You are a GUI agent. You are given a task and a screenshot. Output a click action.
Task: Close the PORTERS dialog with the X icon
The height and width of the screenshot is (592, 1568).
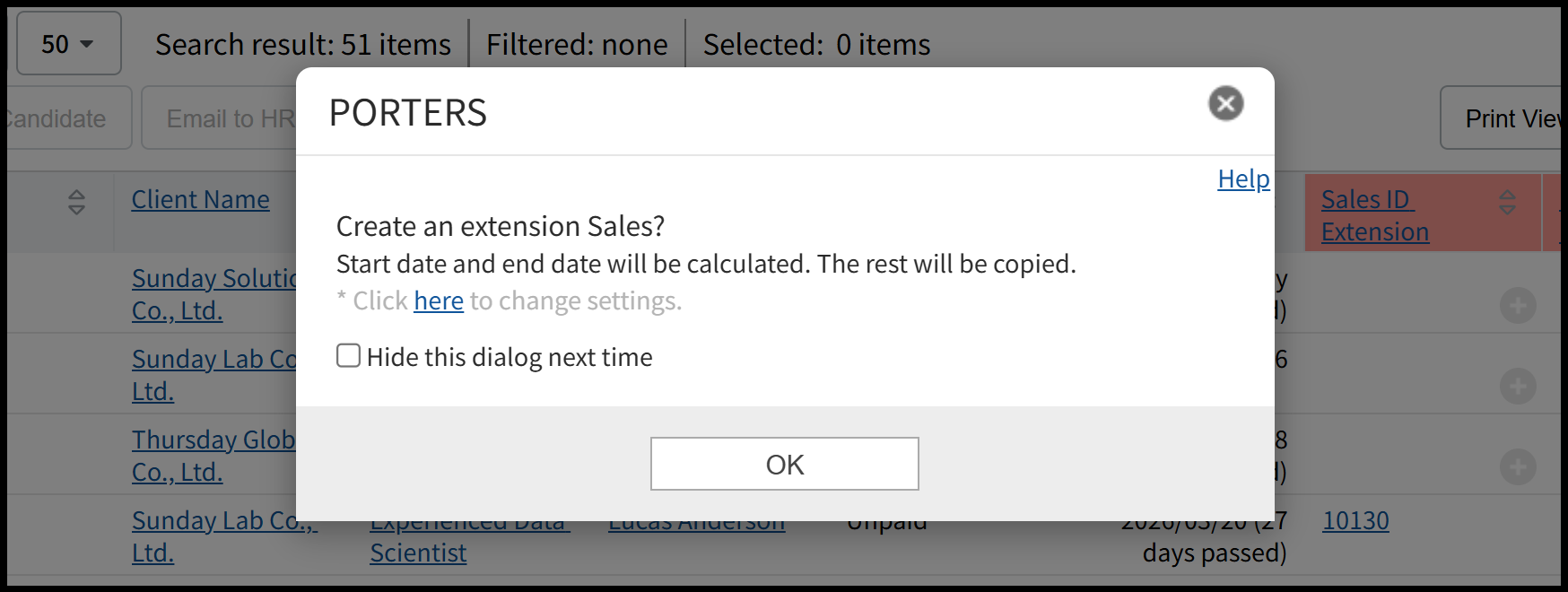click(x=1225, y=103)
